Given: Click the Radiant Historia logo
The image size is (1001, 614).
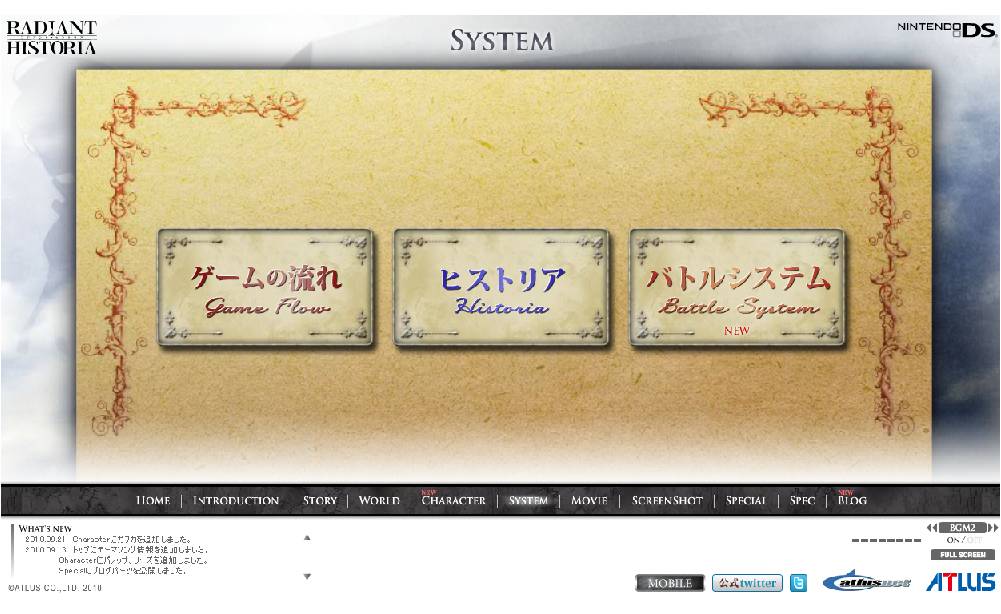Looking at the screenshot, I should (x=51, y=38).
